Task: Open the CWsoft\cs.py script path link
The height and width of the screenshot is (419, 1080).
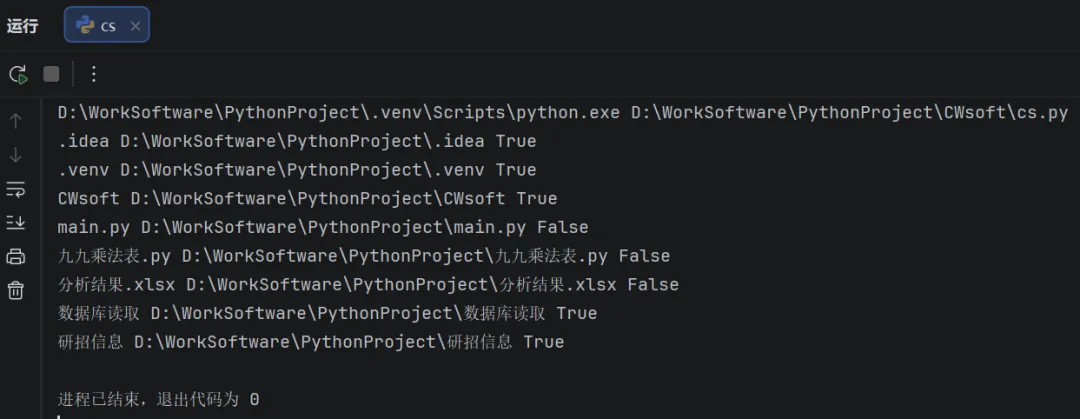Action: pos(850,113)
